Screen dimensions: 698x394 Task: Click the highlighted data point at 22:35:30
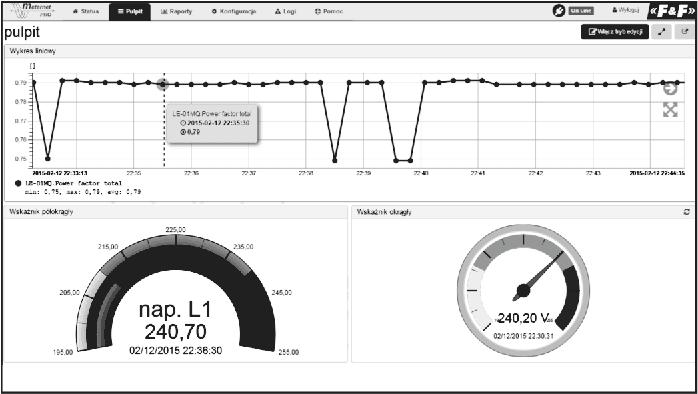163,84
